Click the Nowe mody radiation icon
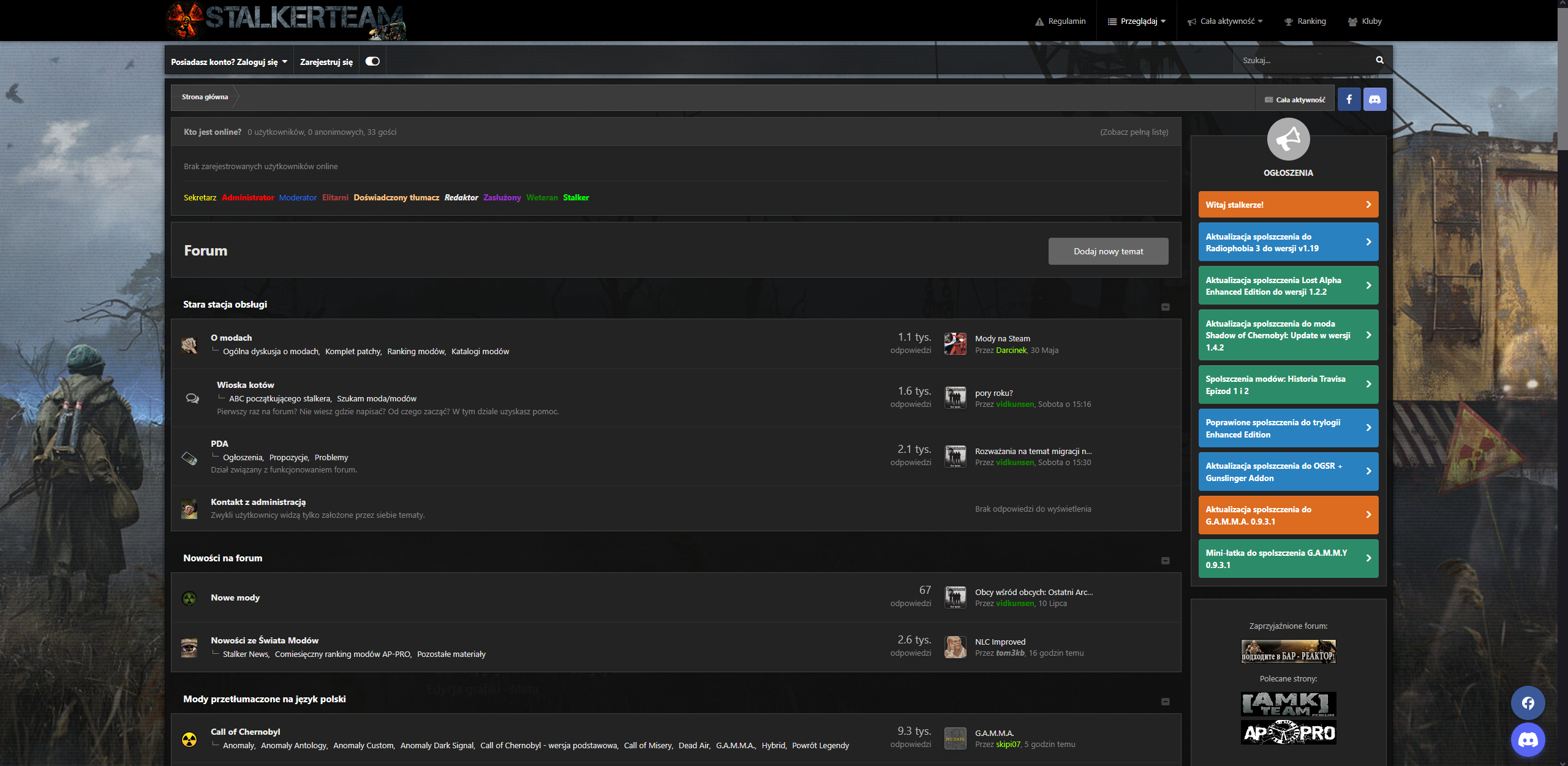Image resolution: width=1568 pixels, height=766 pixels. pyautogui.click(x=189, y=598)
